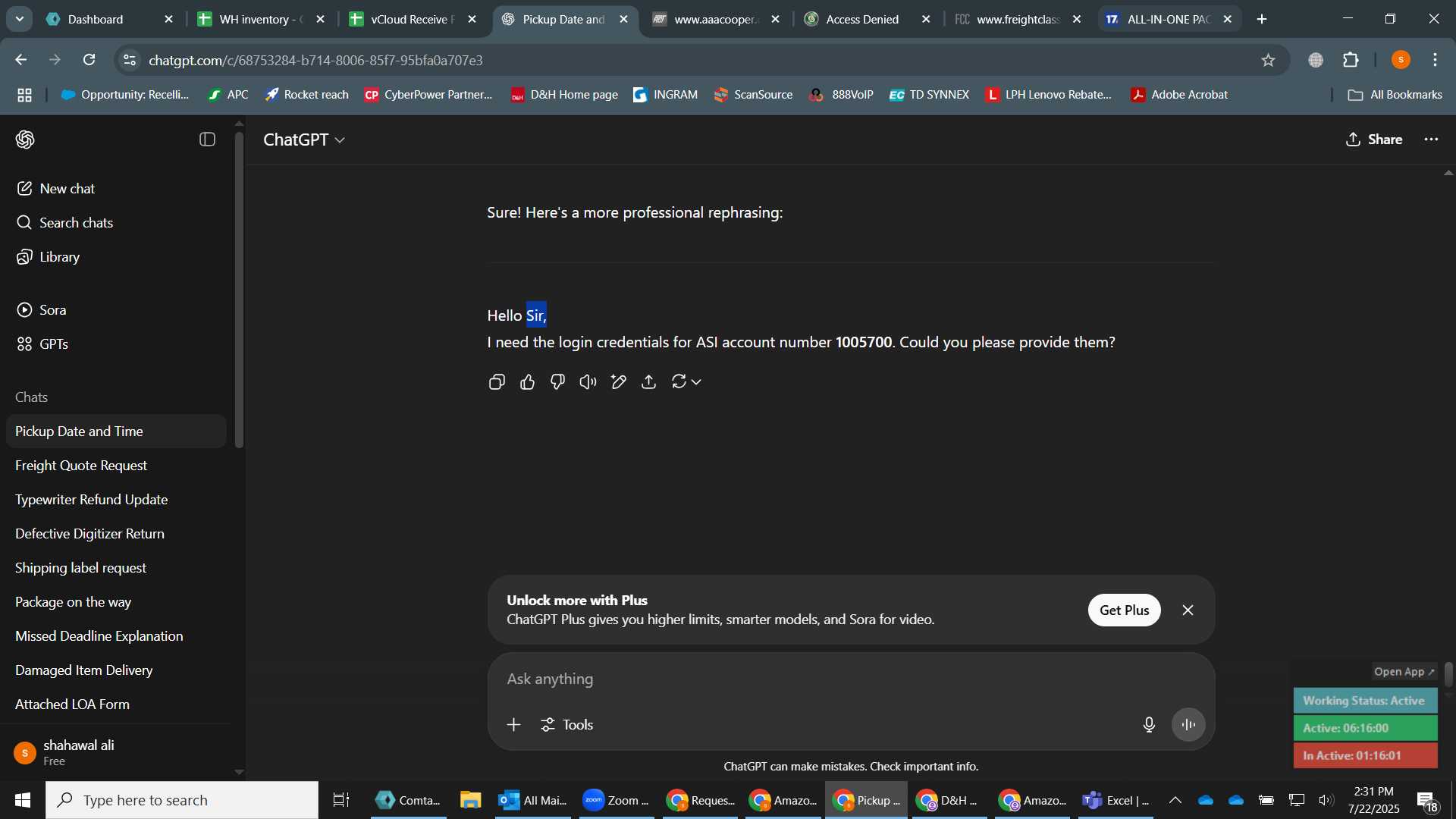Open Freight Quote Request chat
Screen dimensions: 1456x819
pyautogui.click(x=116, y=466)
